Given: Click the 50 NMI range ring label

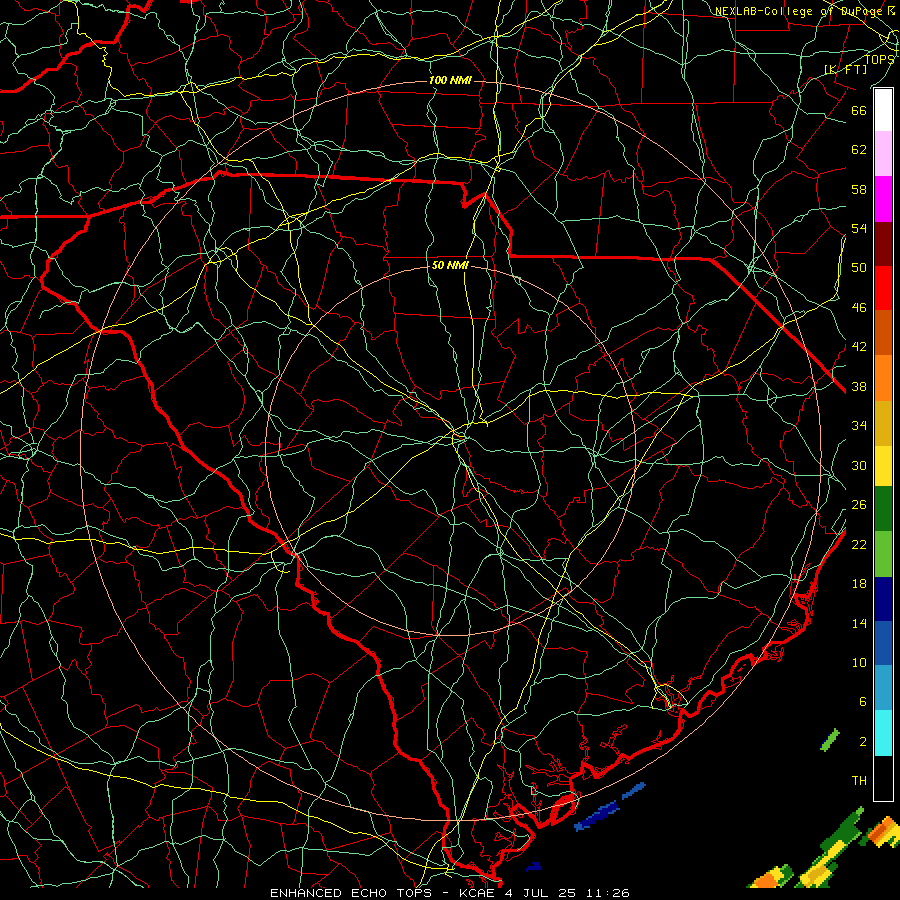Looking at the screenshot, I should (x=450, y=265).
